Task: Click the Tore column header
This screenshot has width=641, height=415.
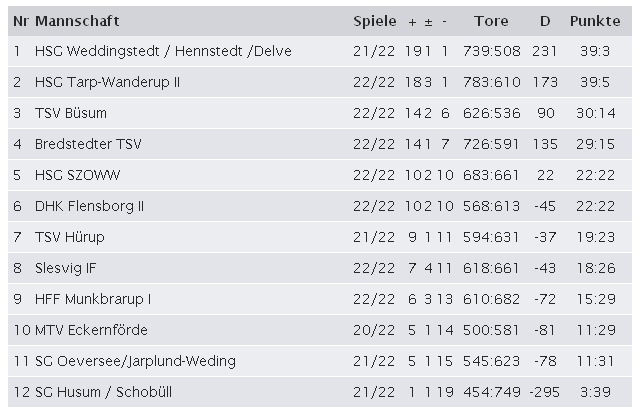Action: pos(491,21)
